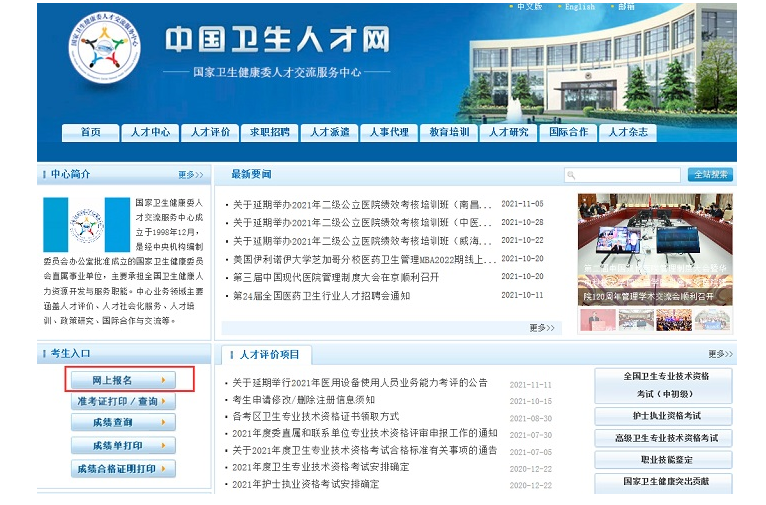Click 更多>> under the 最新要闻 list
Image resolution: width=766 pixels, height=505 pixels.
pyautogui.click(x=542, y=328)
